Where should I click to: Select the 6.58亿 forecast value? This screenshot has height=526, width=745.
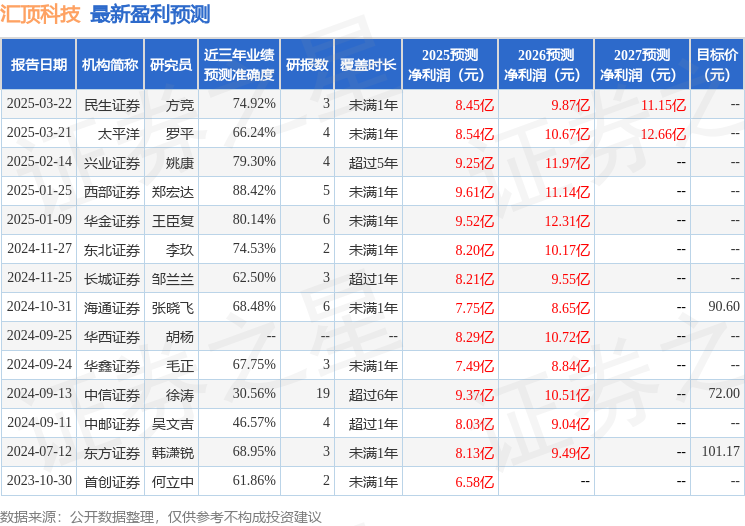click(475, 482)
